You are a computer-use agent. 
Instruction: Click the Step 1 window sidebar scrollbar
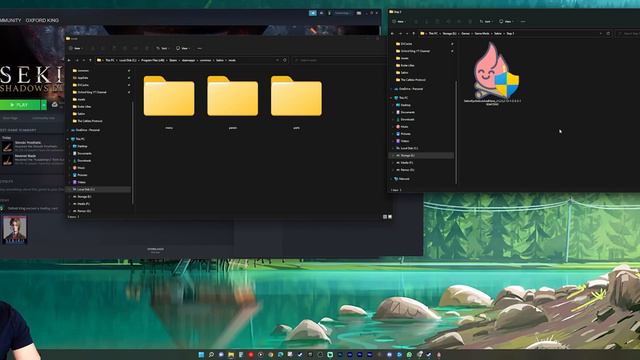pos(456,133)
